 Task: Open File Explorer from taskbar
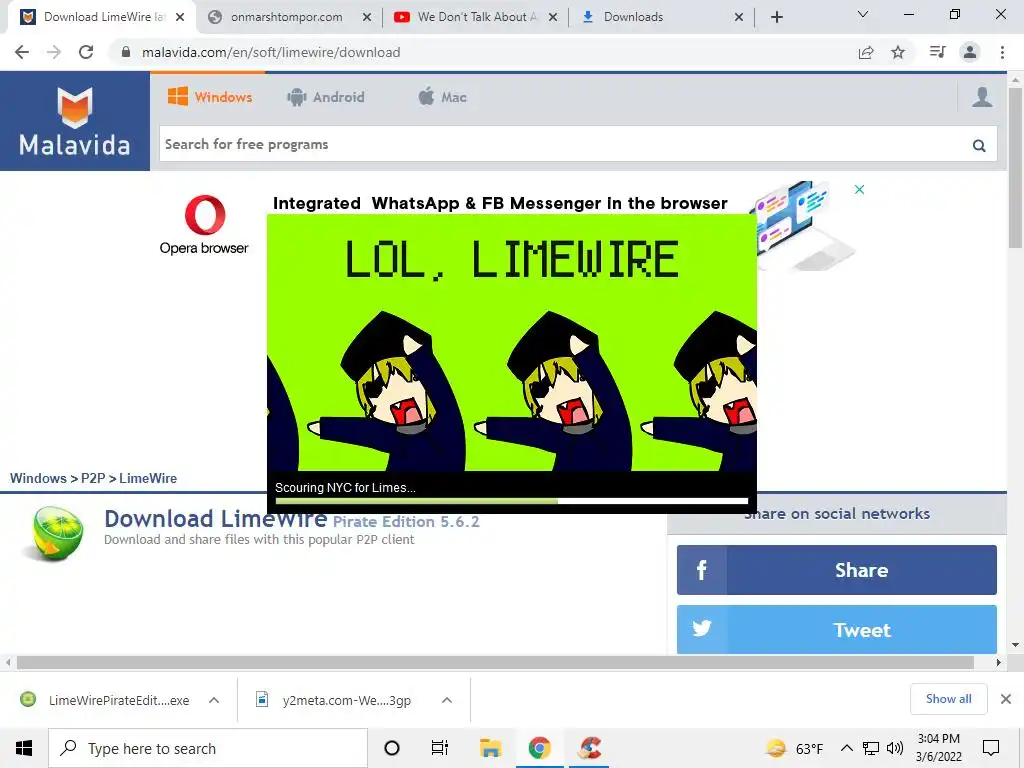point(490,748)
